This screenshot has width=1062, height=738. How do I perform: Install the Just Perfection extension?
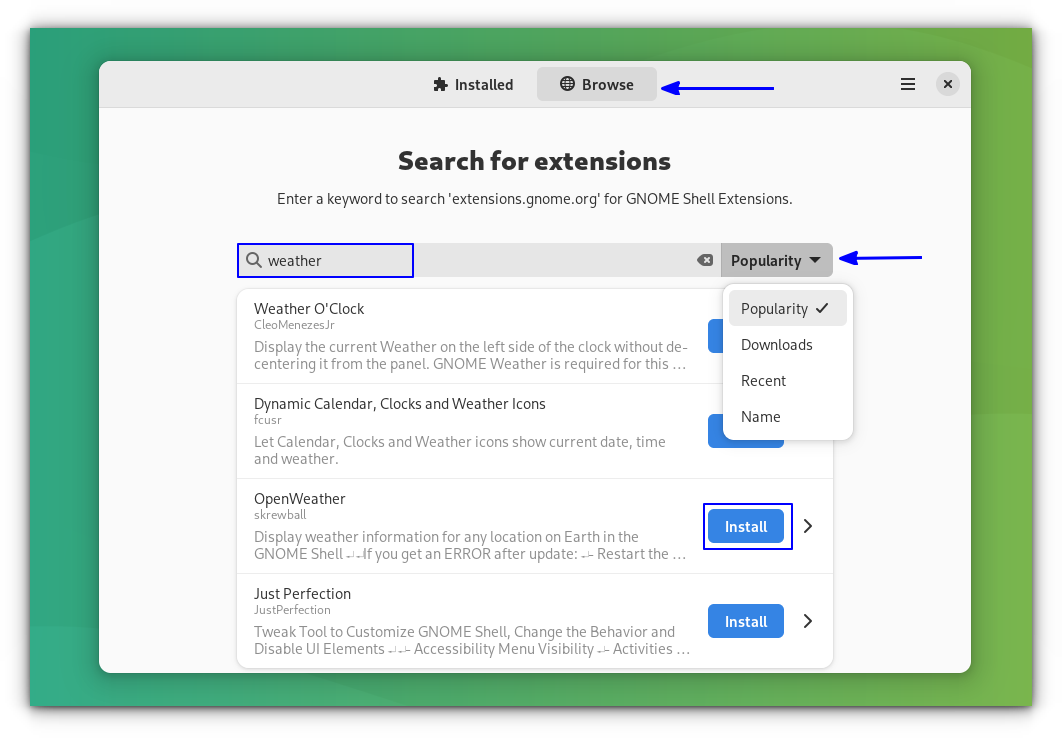(x=745, y=620)
